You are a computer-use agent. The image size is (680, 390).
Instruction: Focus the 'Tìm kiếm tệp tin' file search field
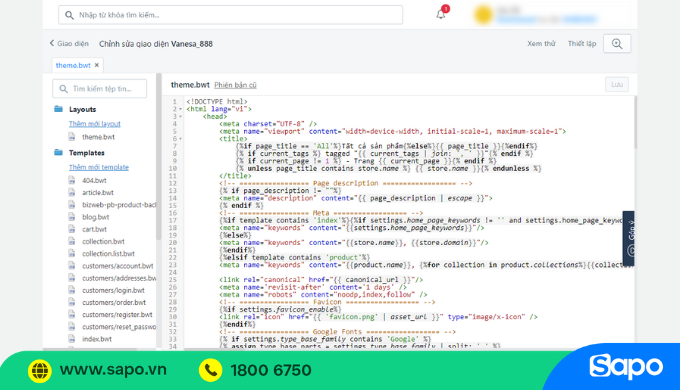[99, 88]
